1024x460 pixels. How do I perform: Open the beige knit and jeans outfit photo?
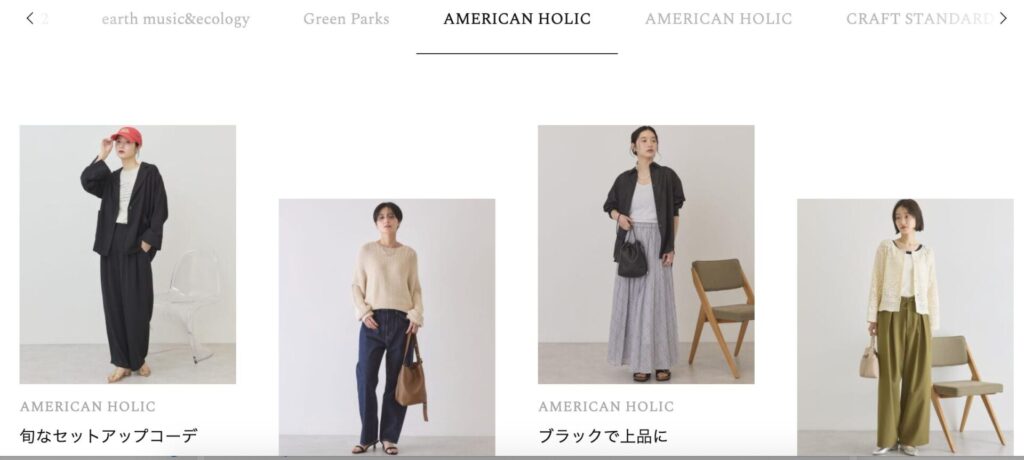point(387,327)
